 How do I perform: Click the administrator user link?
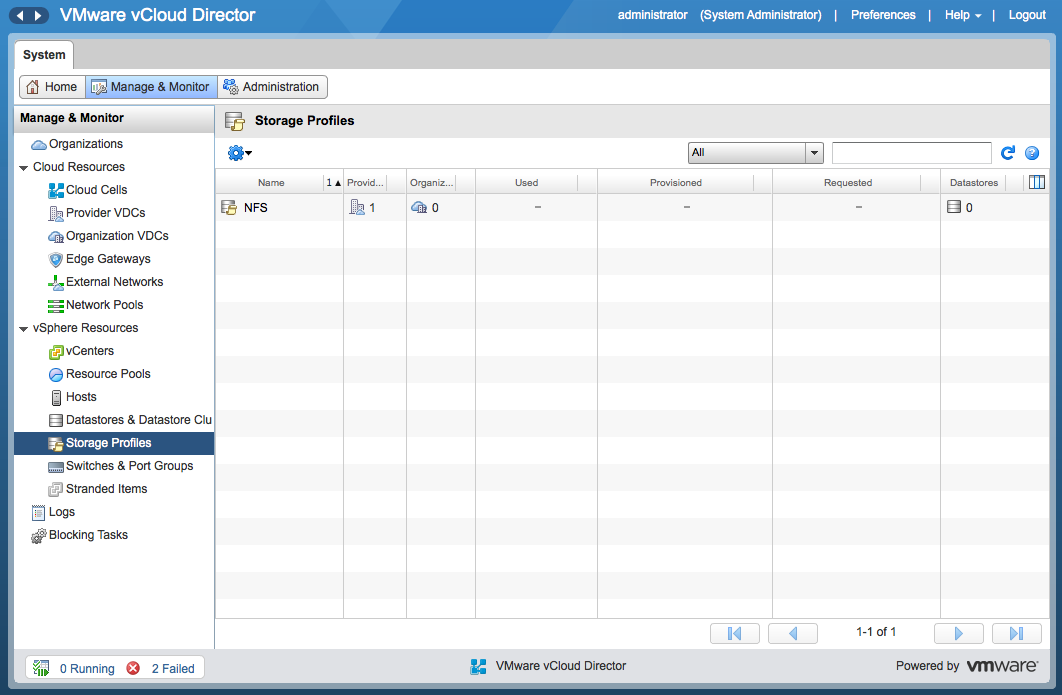(x=652, y=15)
